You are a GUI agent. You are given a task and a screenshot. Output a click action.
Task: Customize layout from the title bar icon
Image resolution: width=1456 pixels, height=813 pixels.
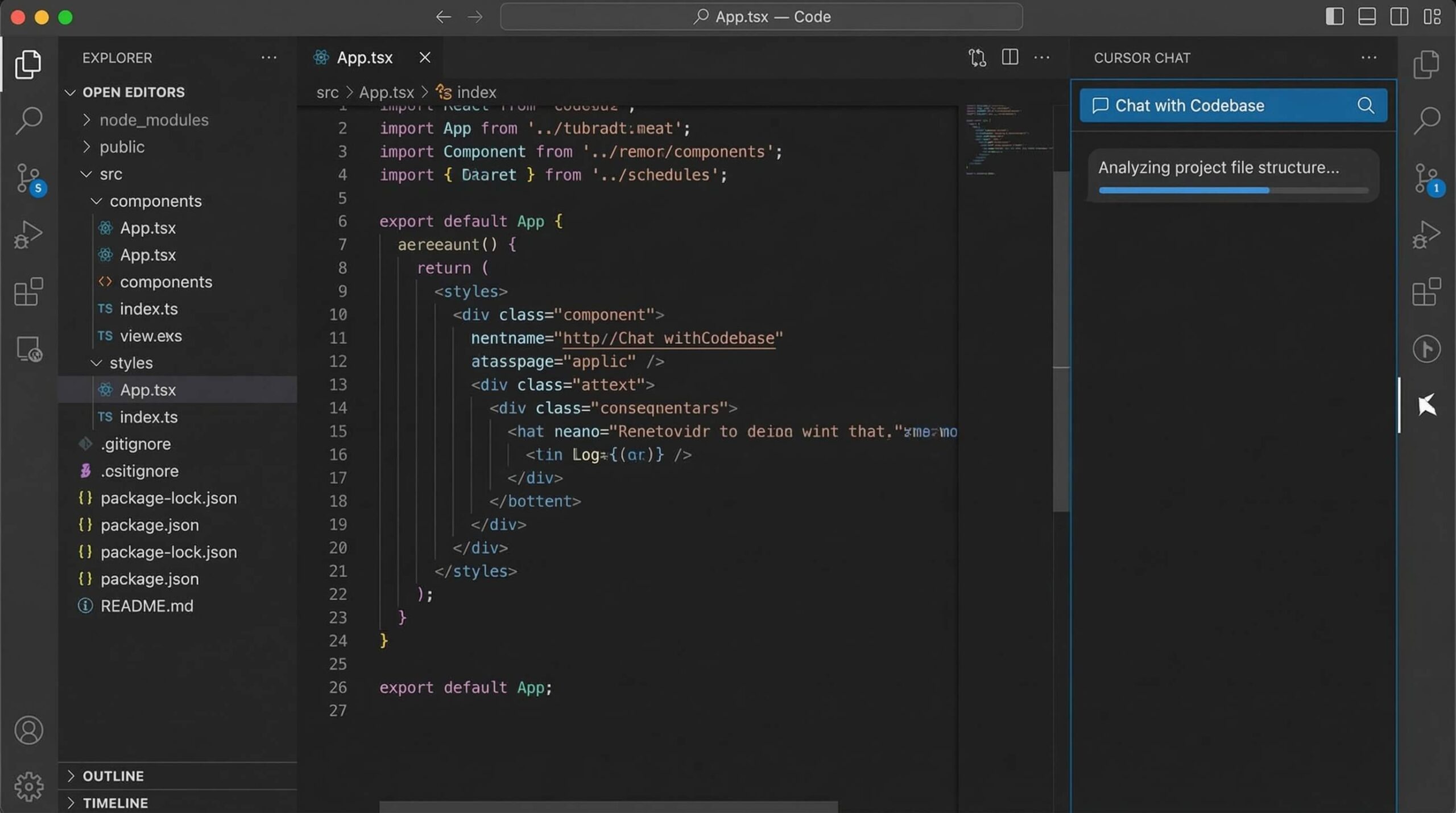[1432, 16]
